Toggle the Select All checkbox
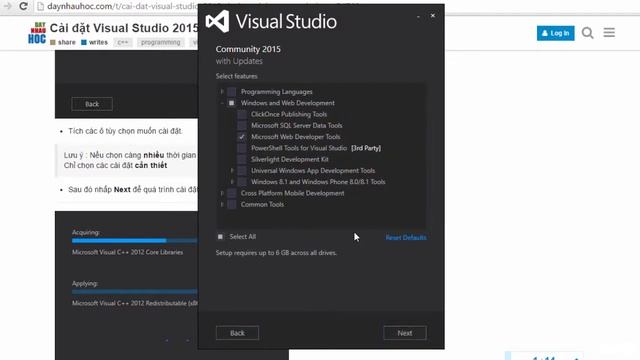 coord(220,237)
